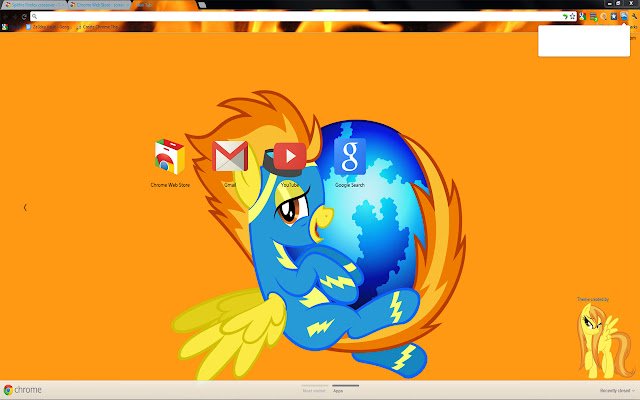640x400 pixels.
Task: Toggle the blue globe extension popup
Action: tap(624, 16)
